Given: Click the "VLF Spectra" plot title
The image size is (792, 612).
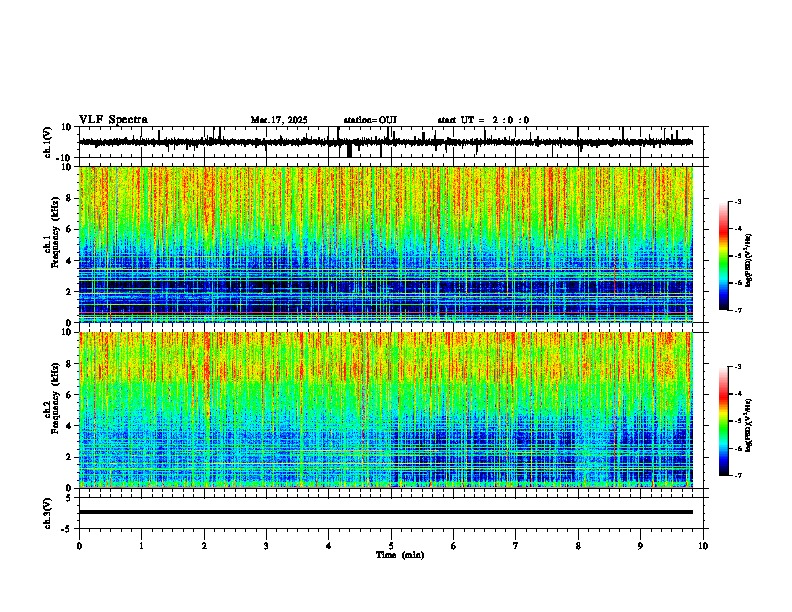Looking at the screenshot, I should (113, 119).
